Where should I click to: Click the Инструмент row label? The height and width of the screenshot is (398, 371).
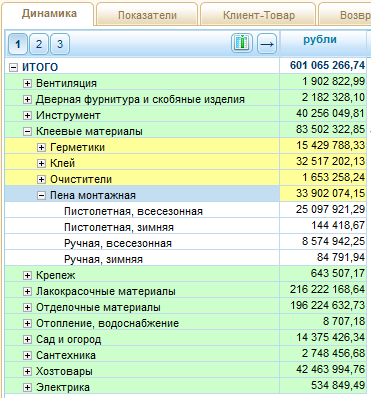point(68,115)
